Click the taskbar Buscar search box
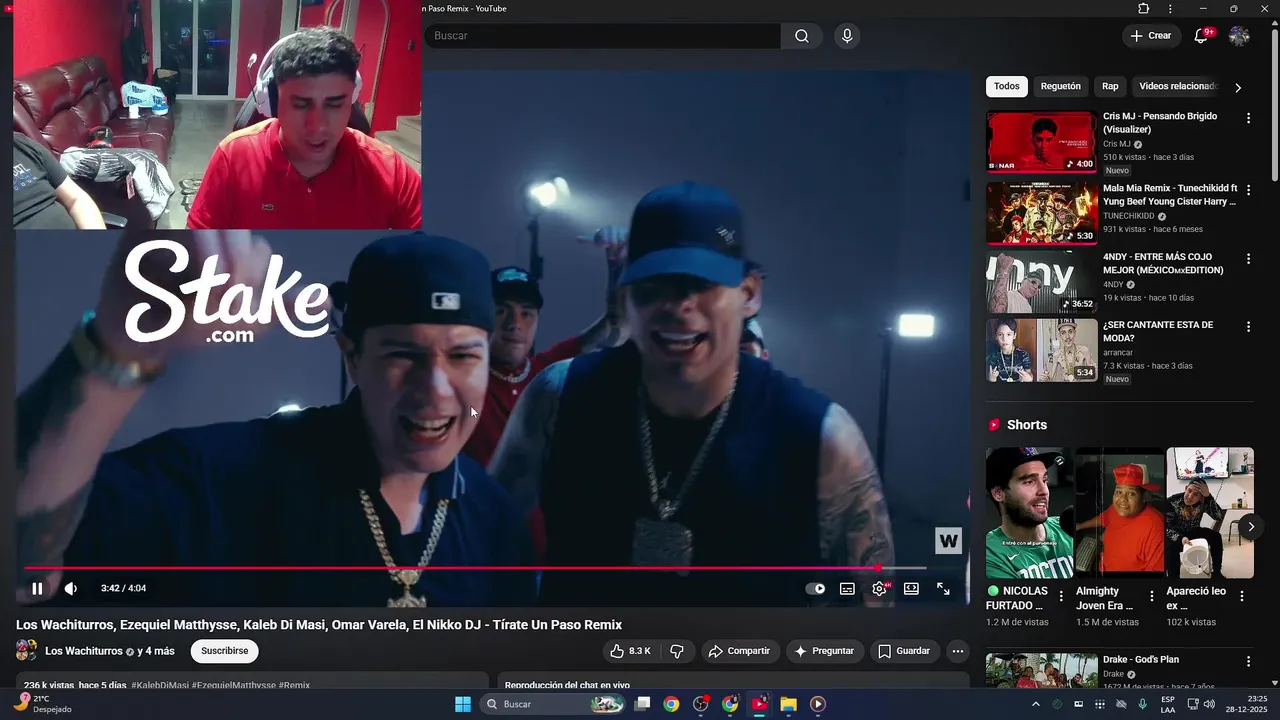Viewport: 1280px width, 720px height. [x=553, y=704]
